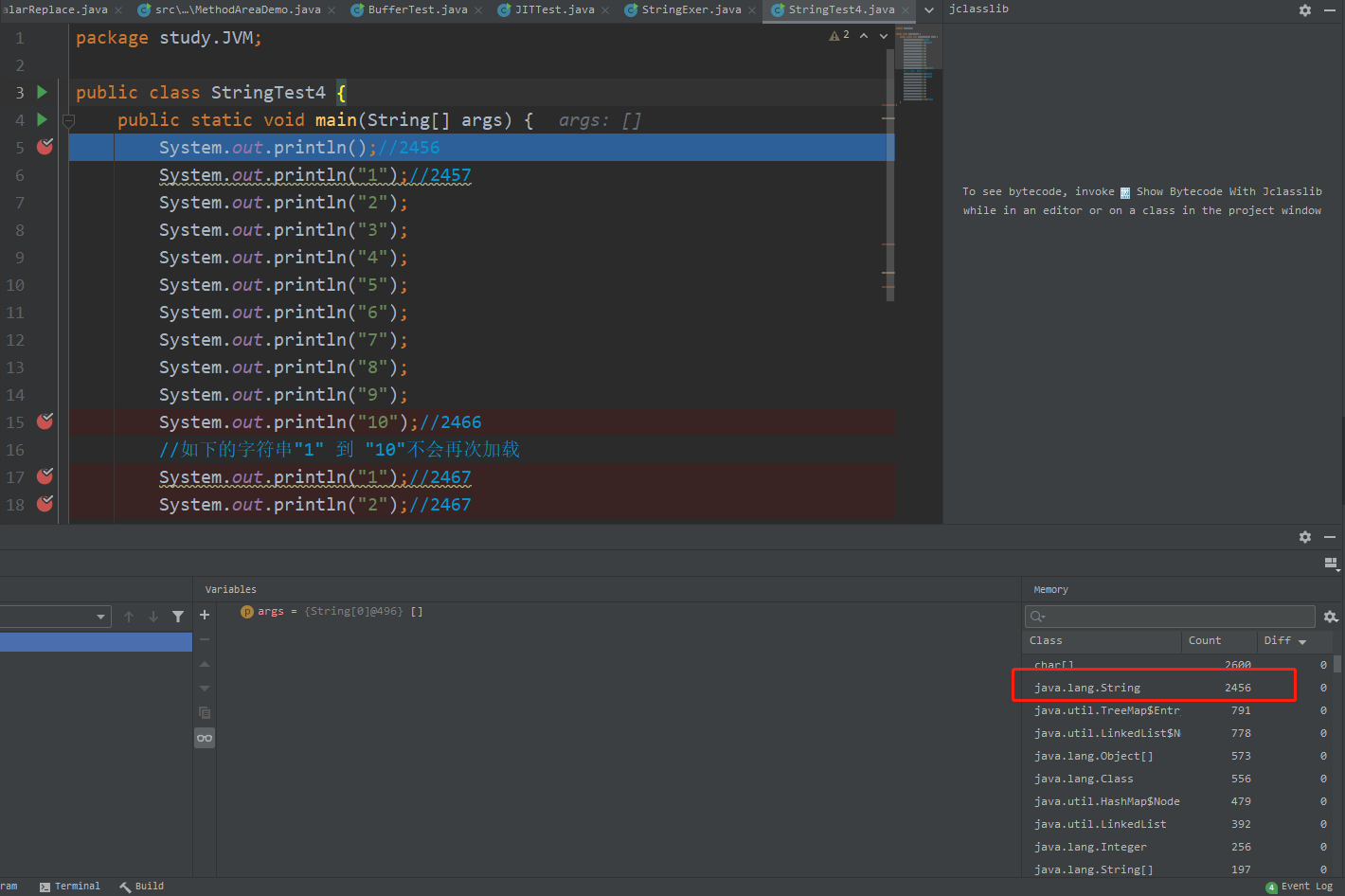Close the StringExer.java tab
The image size is (1345, 896).
(x=752, y=10)
